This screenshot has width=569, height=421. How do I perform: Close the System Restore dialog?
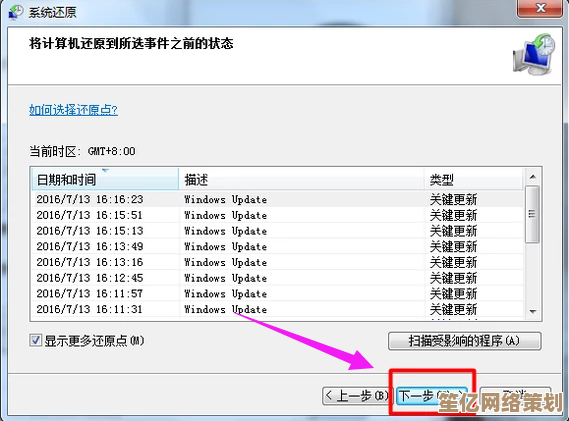pos(540,8)
